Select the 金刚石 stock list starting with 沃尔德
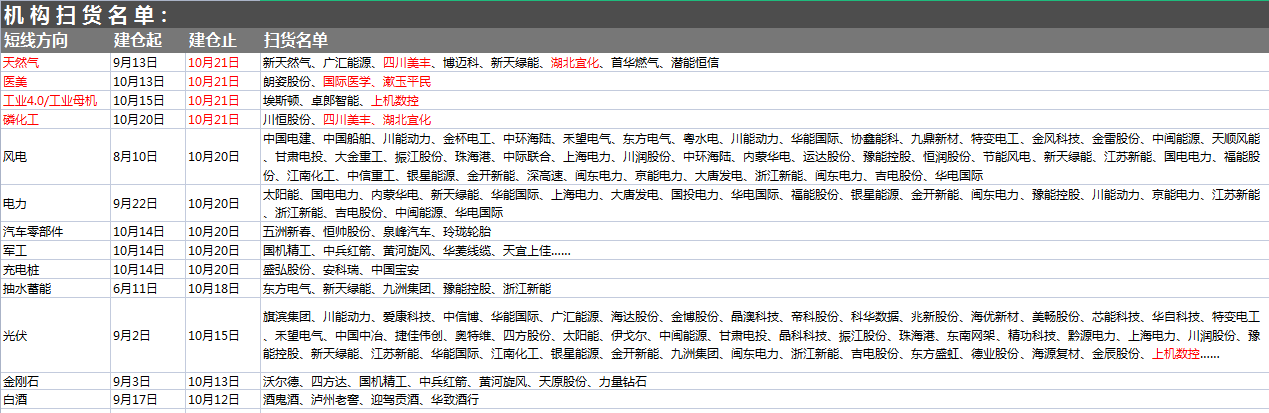 tap(764, 382)
